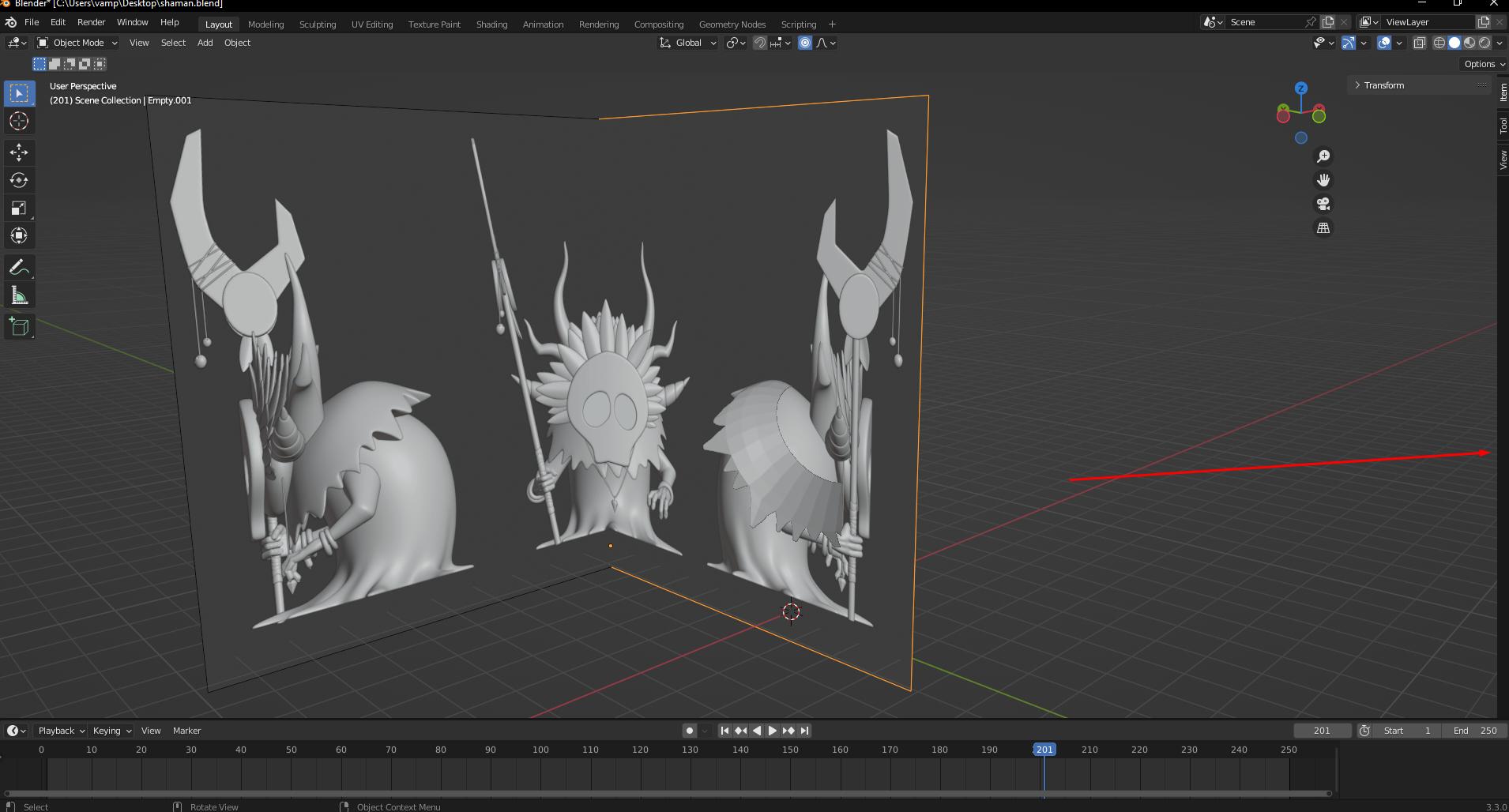Click the Blender logo menu icon
Screen dimensions: 1509x812
11,22
